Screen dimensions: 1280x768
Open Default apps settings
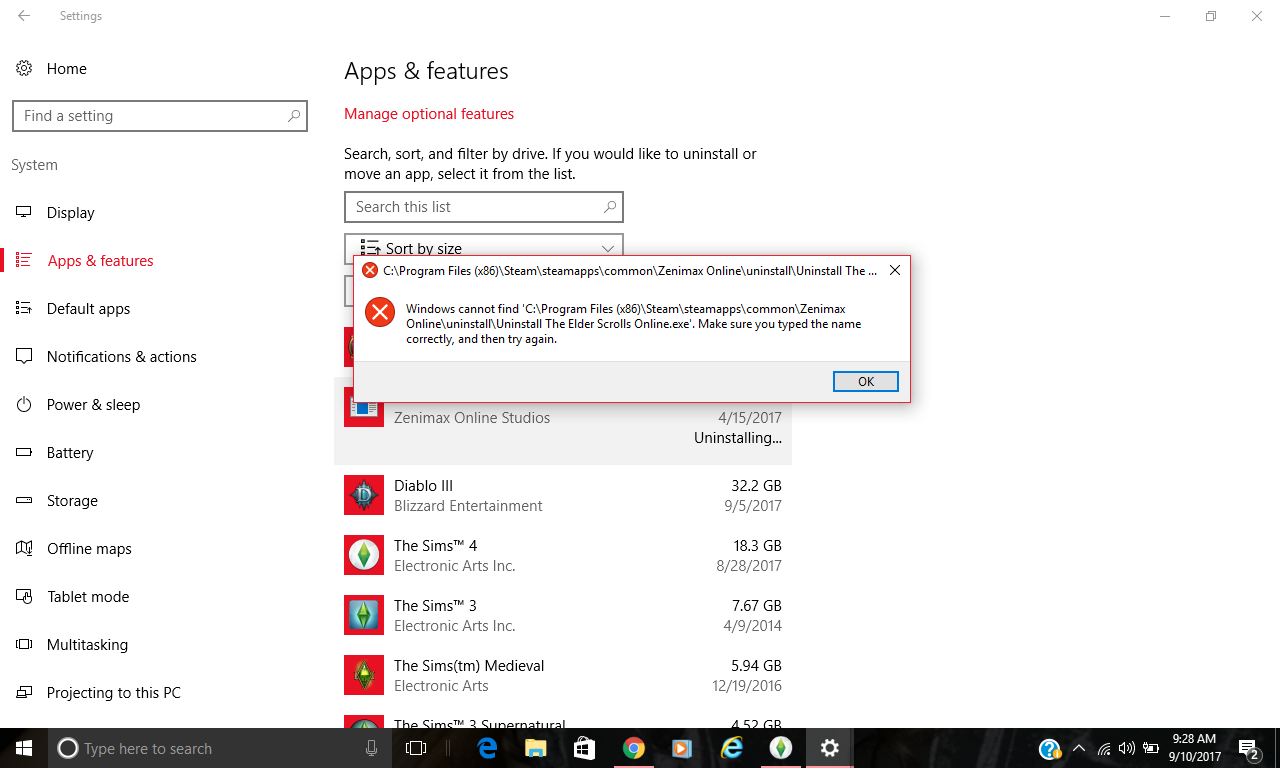[x=88, y=309]
